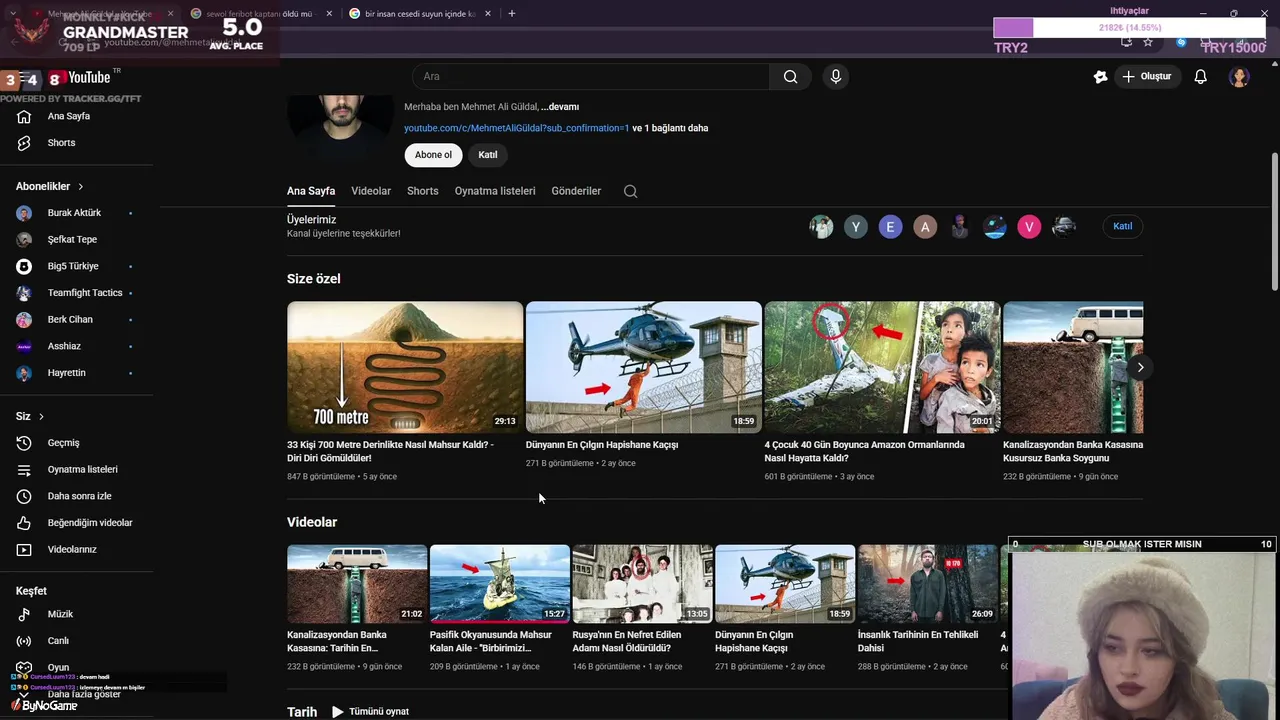The width and height of the screenshot is (1280, 720).
Task: Click Tümünü oynat play all
Action: (370, 712)
